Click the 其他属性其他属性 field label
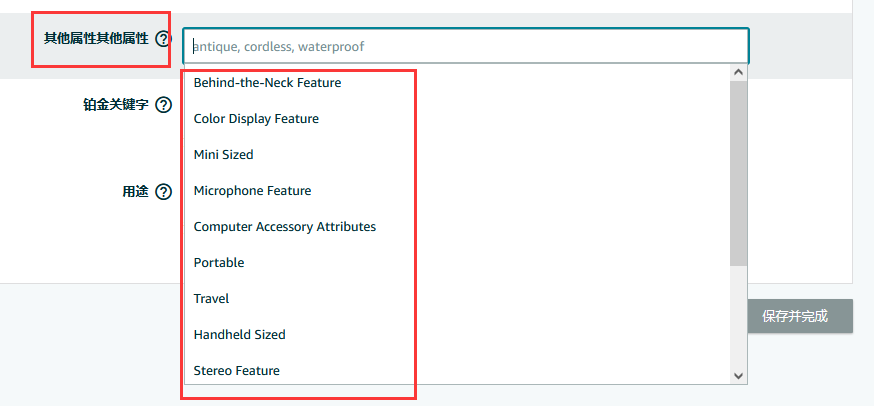 point(96,39)
